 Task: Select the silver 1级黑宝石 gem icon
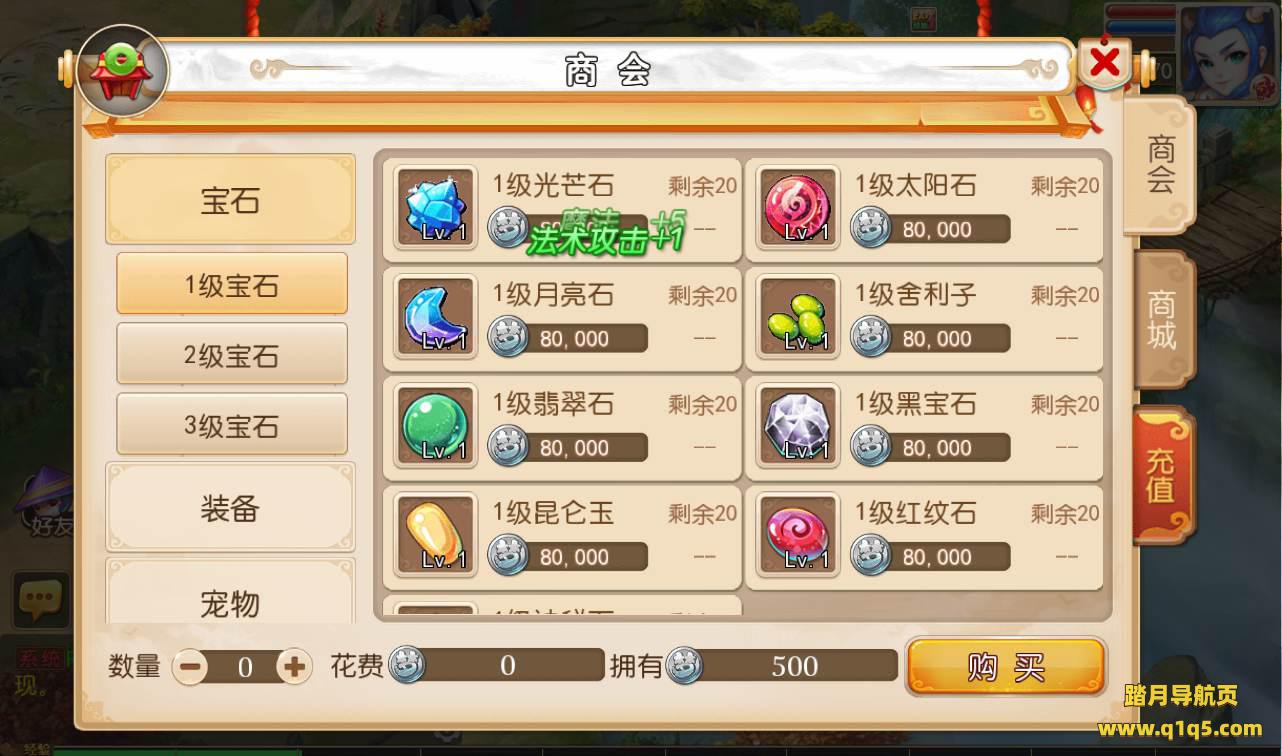tap(798, 426)
